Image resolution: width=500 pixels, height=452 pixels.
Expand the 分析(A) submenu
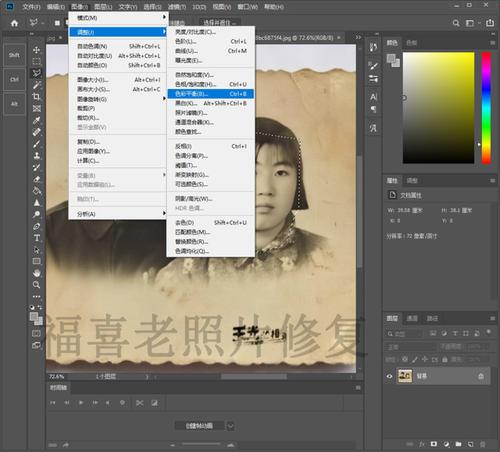pyautogui.click(x=118, y=214)
